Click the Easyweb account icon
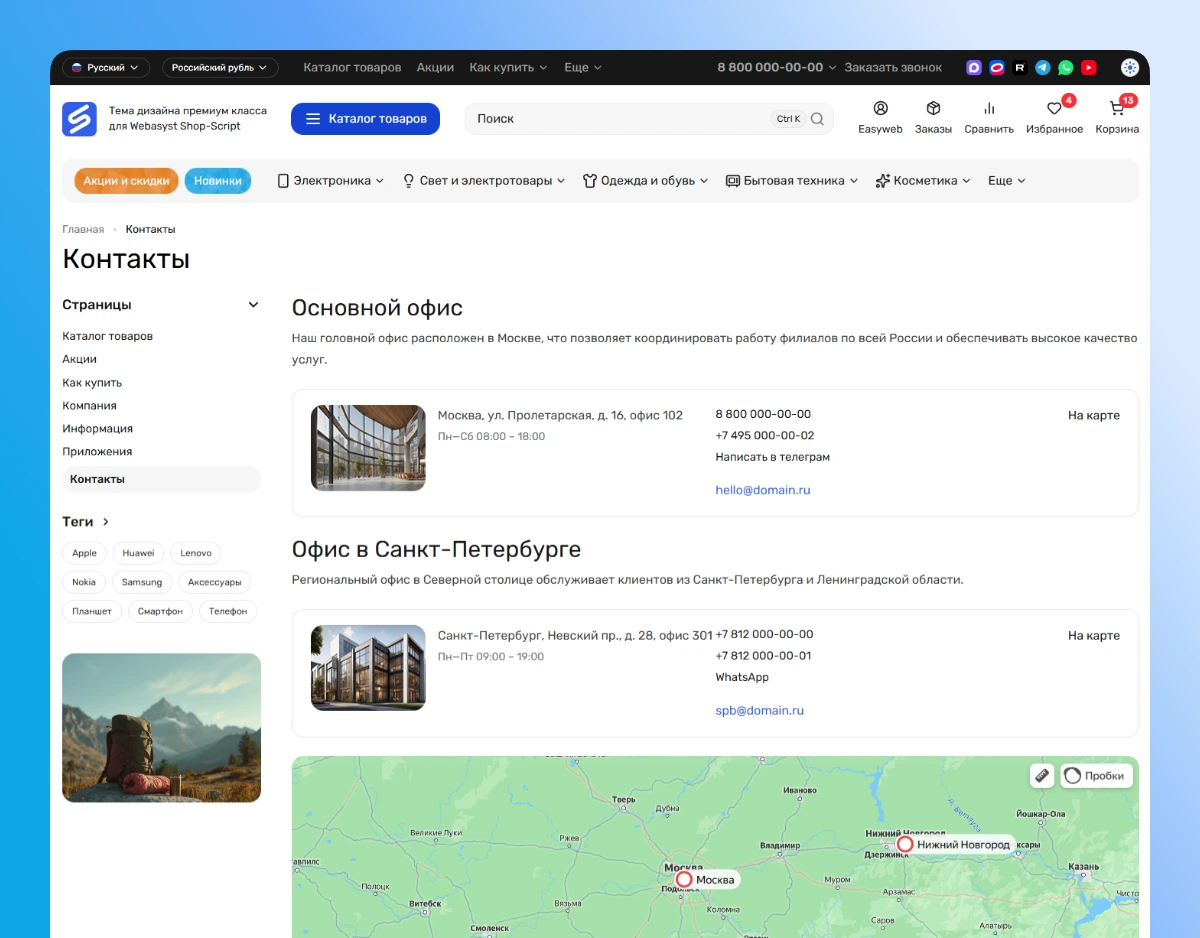Screen dimensions: 1200x938 pyautogui.click(x=880, y=110)
